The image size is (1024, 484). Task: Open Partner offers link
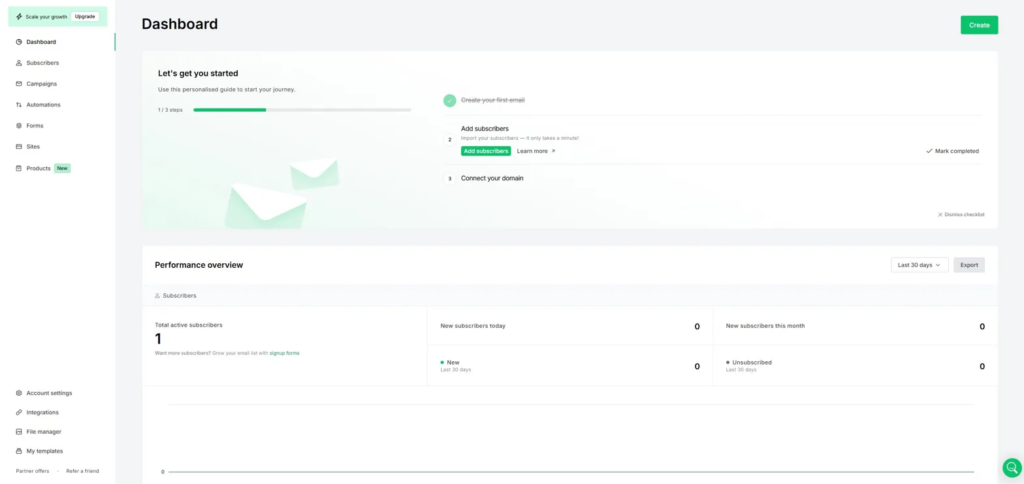click(x=33, y=471)
